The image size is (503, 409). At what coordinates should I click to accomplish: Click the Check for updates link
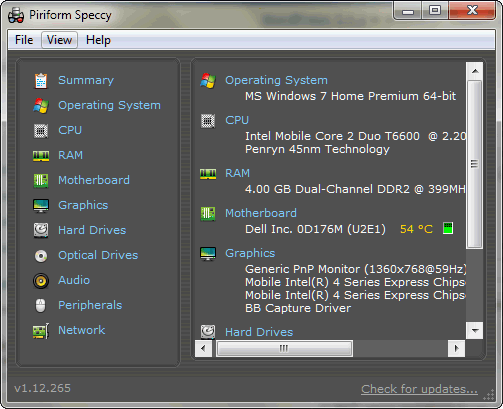point(419,389)
